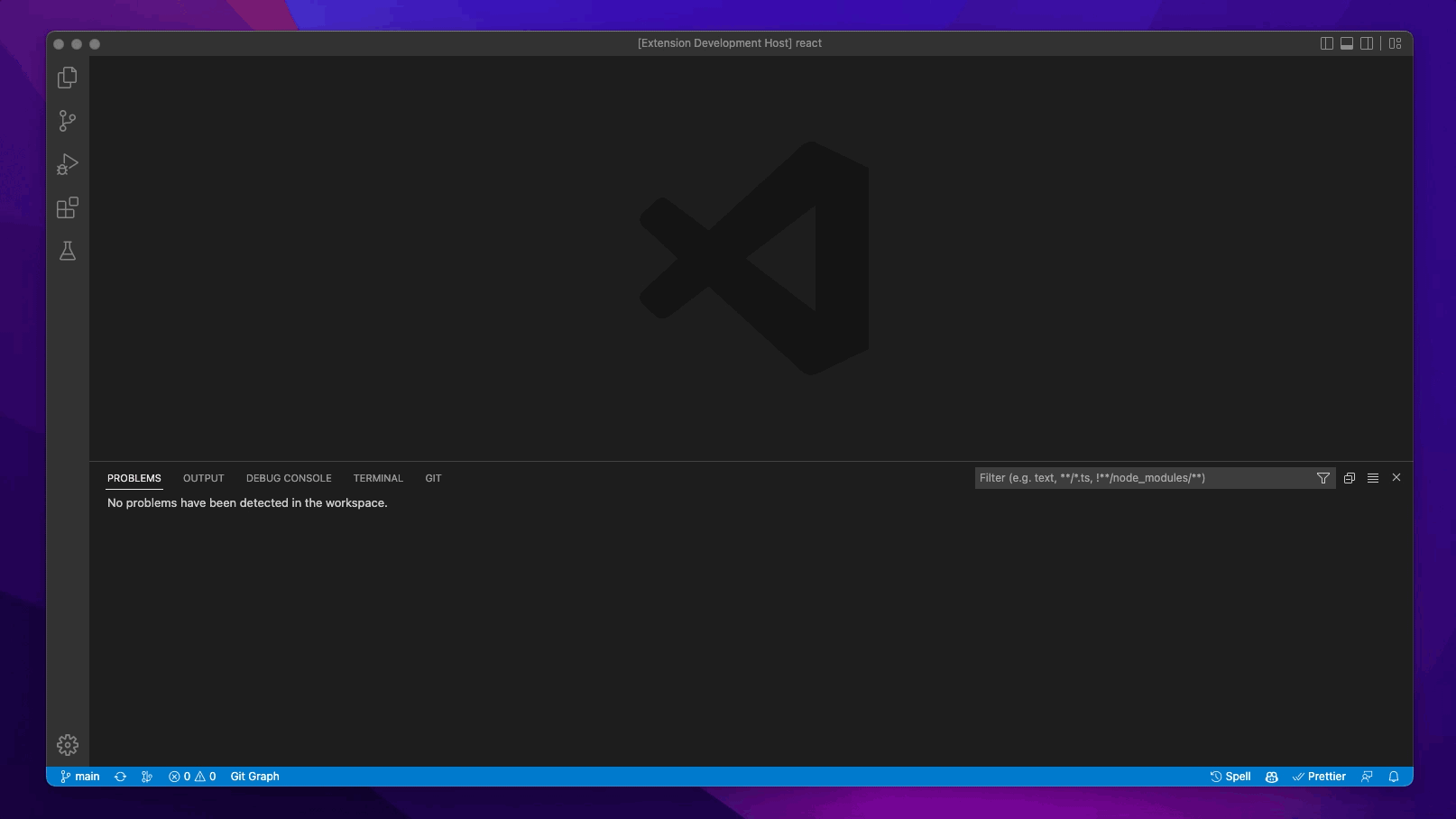
Task: Collapse all problems in the panel
Action: coord(1350,478)
